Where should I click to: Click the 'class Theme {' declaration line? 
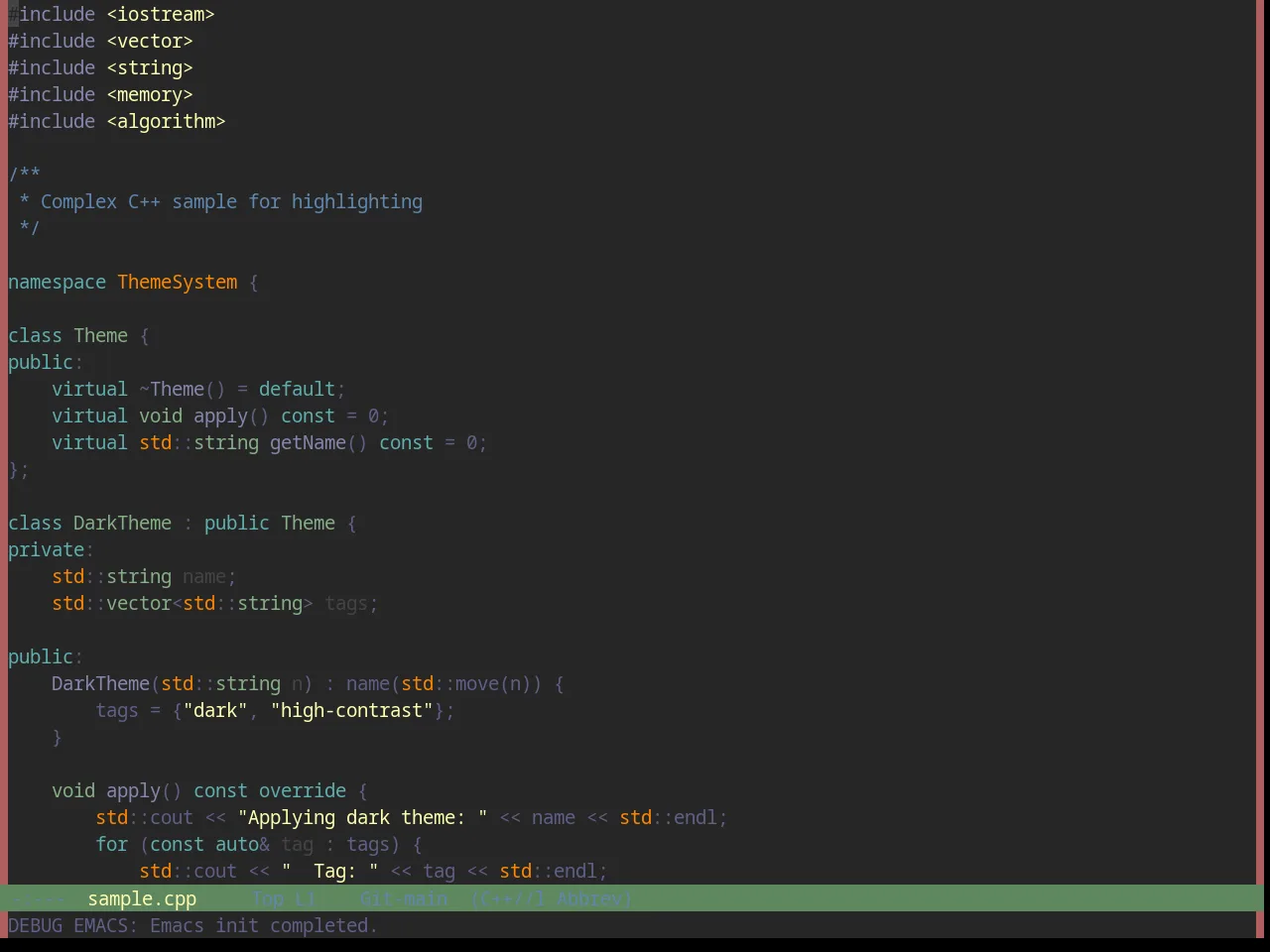point(78,335)
